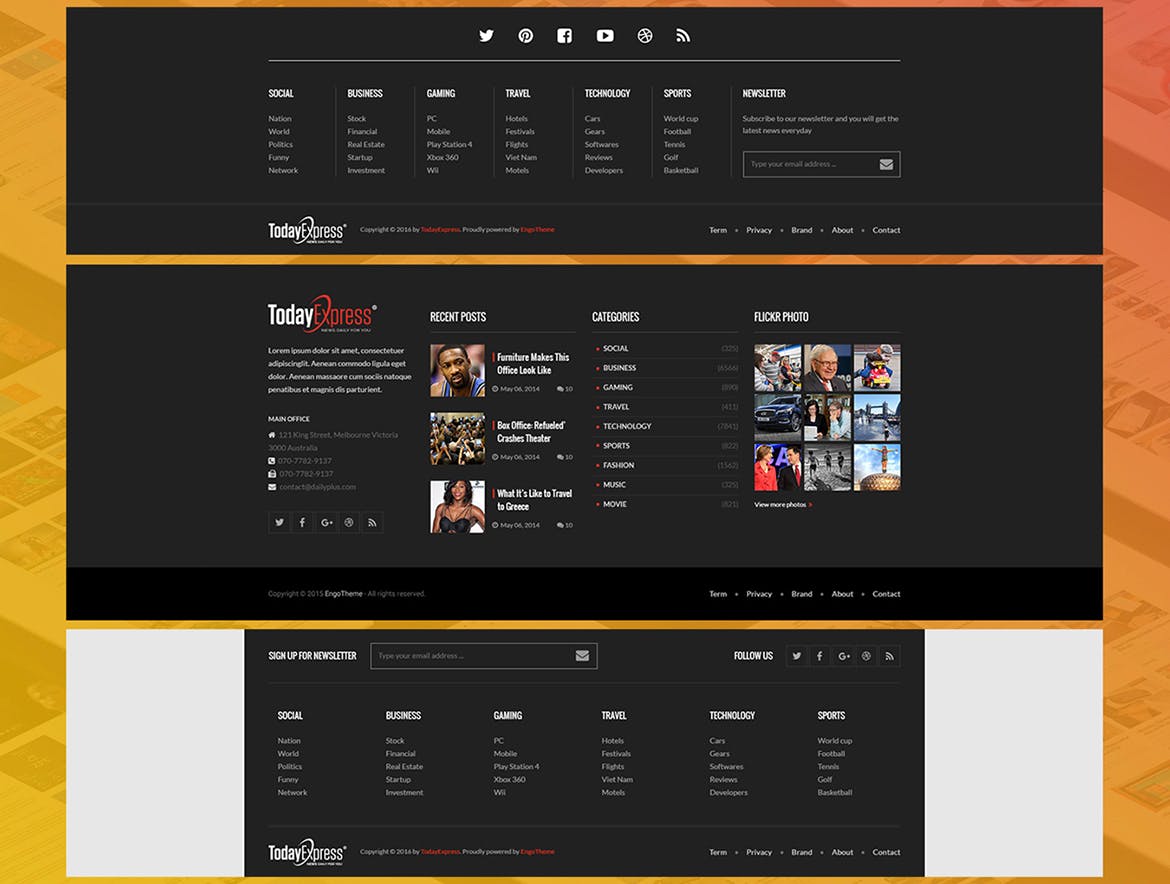The height and width of the screenshot is (884, 1170).
Task: Open the Box Office: Refueled Crashes Theater post
Action: 530,431
